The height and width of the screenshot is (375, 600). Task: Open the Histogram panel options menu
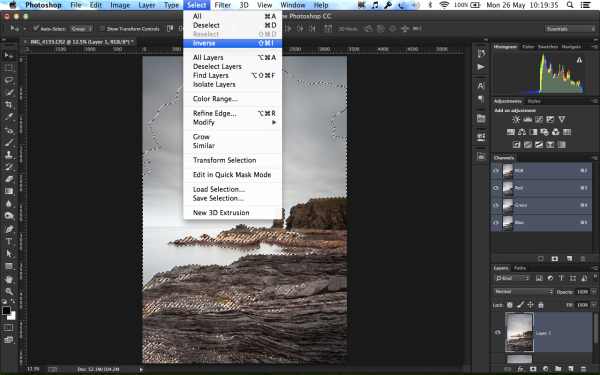point(594,47)
